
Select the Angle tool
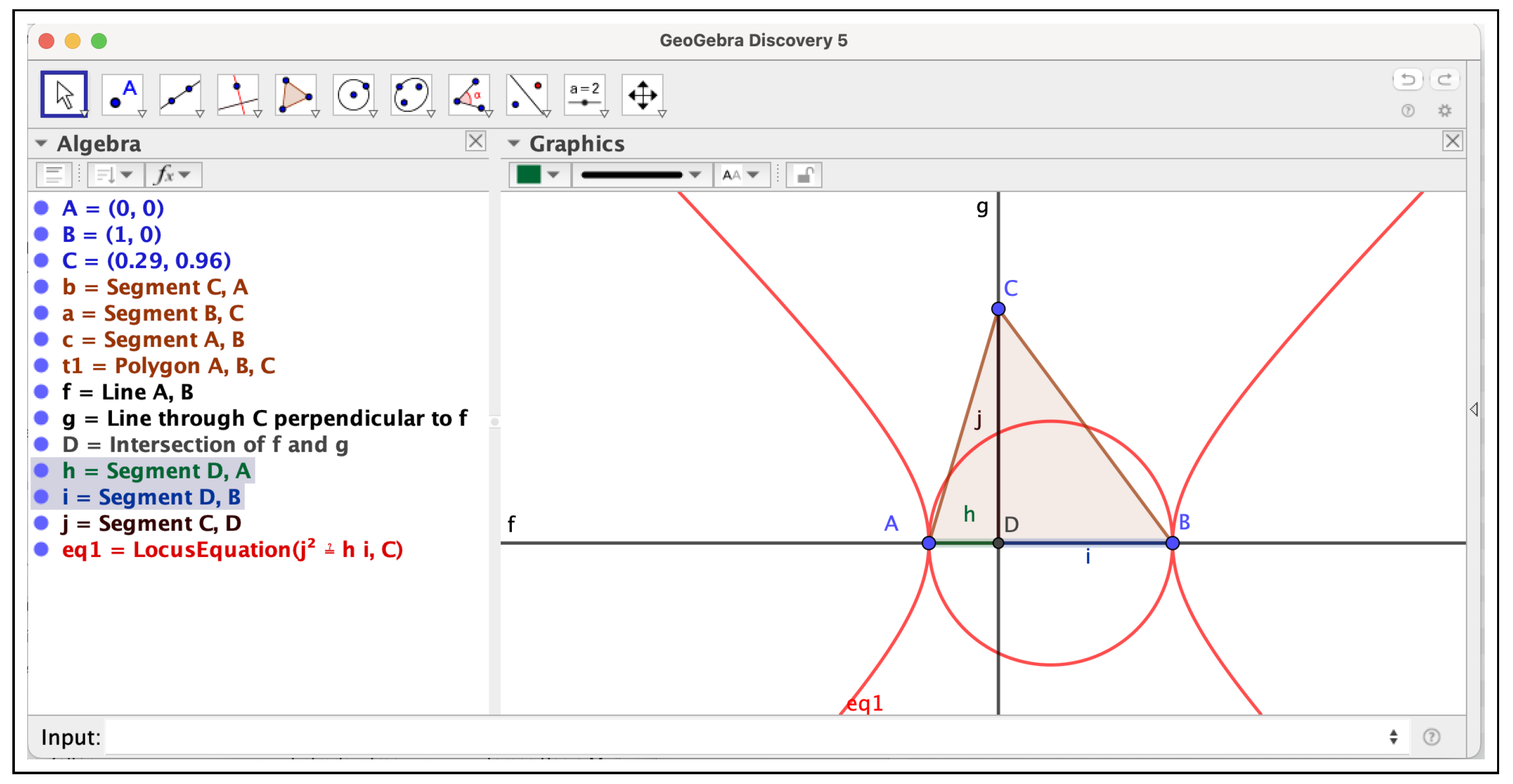(469, 95)
